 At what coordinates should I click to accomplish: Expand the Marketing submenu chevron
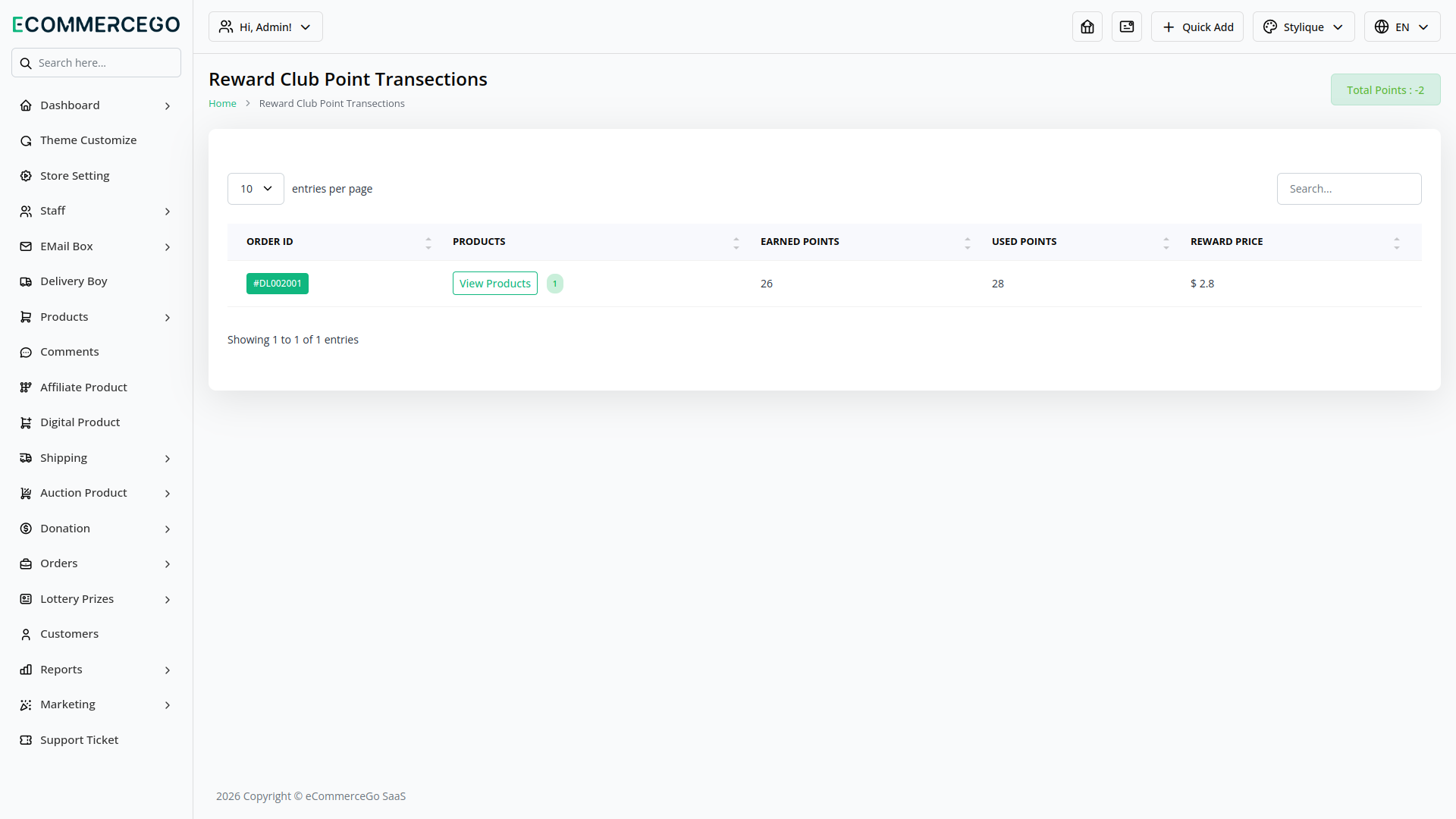click(168, 705)
